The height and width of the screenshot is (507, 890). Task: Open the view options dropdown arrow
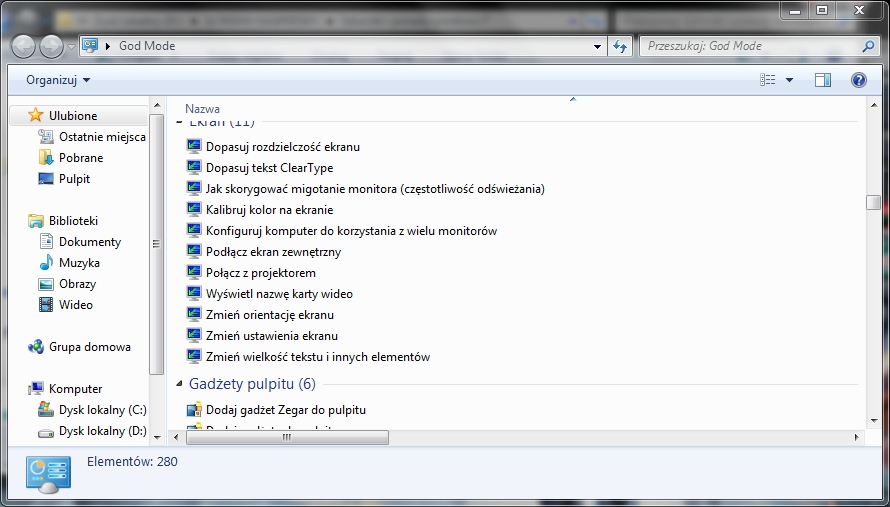(790, 80)
